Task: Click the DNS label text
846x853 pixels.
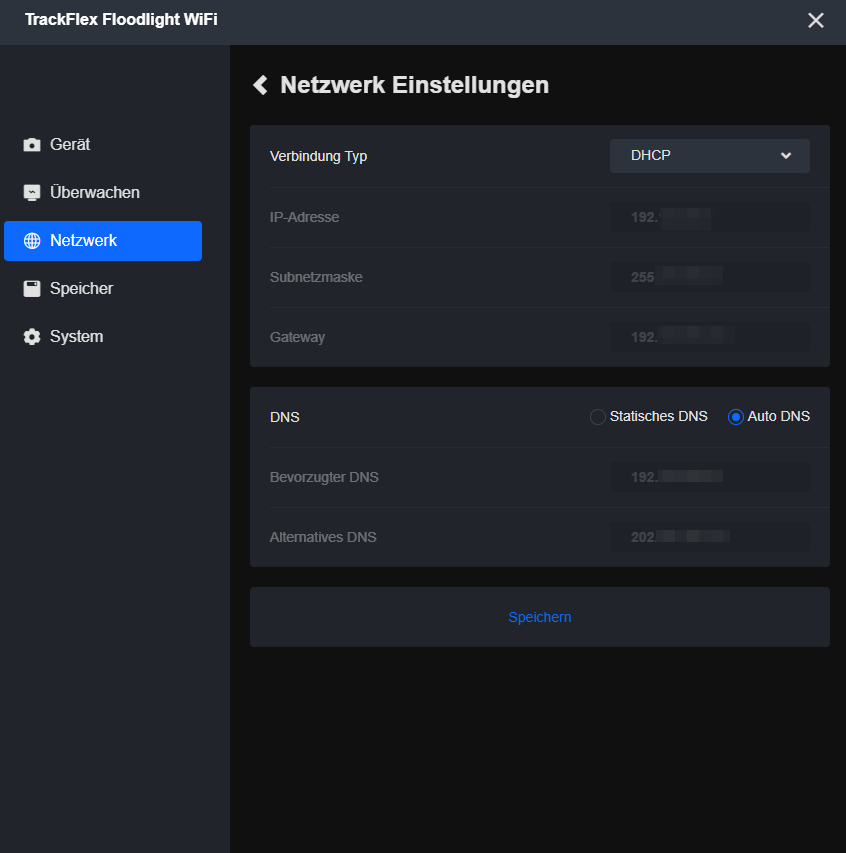Action: click(285, 417)
